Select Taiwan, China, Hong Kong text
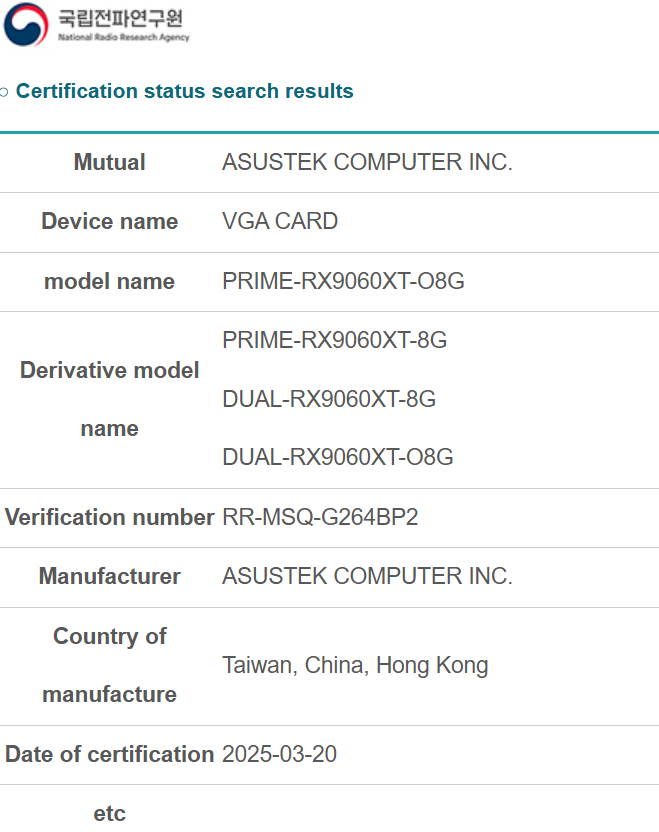This screenshot has height=832, width=659. pyautogui.click(x=355, y=665)
